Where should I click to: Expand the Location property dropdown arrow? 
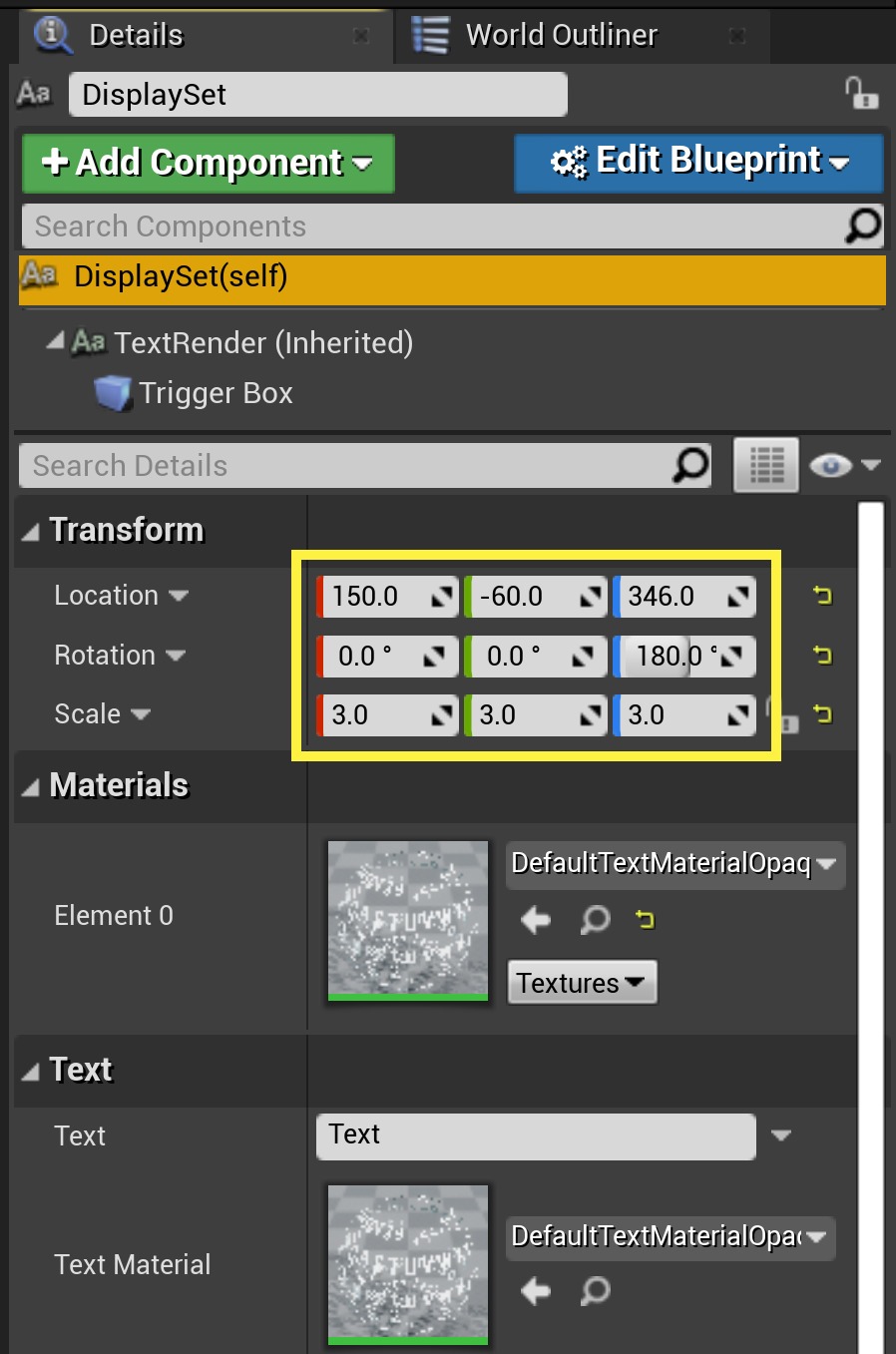(180, 596)
